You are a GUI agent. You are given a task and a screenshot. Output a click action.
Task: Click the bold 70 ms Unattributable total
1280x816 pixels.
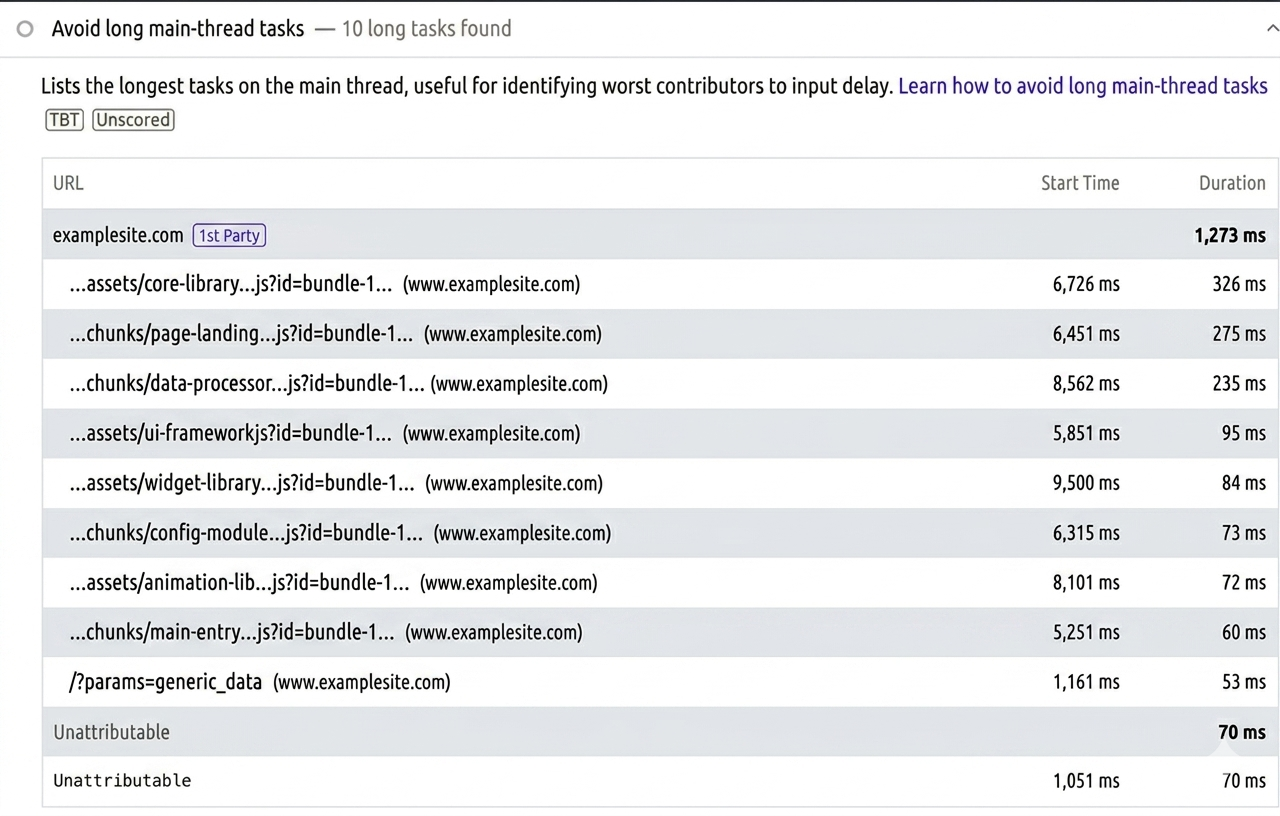[x=1242, y=732]
